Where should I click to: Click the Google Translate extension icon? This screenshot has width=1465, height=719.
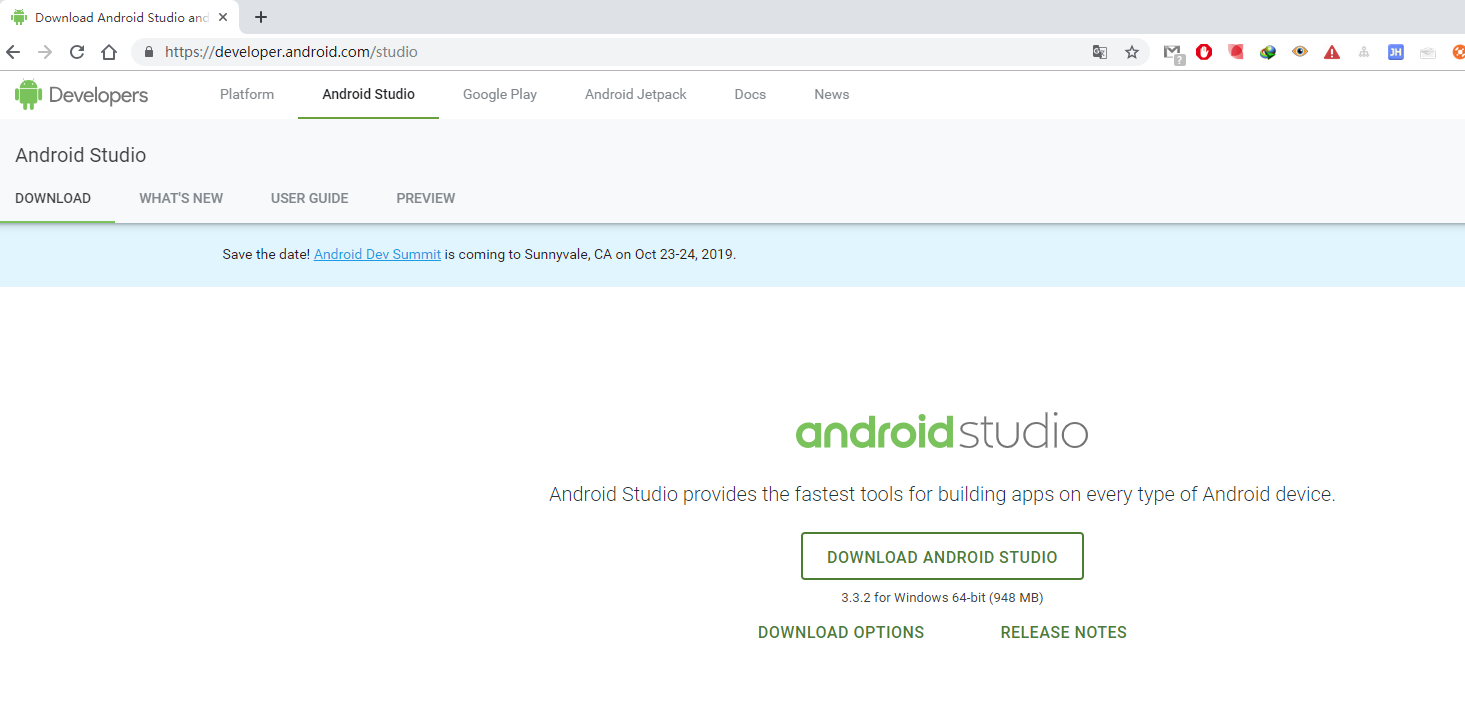(1100, 52)
